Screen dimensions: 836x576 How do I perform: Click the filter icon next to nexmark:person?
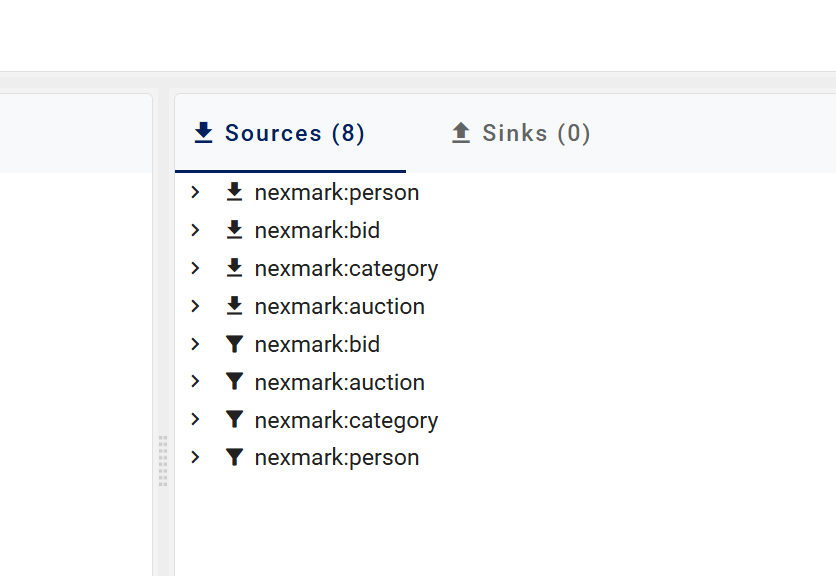[235, 458]
